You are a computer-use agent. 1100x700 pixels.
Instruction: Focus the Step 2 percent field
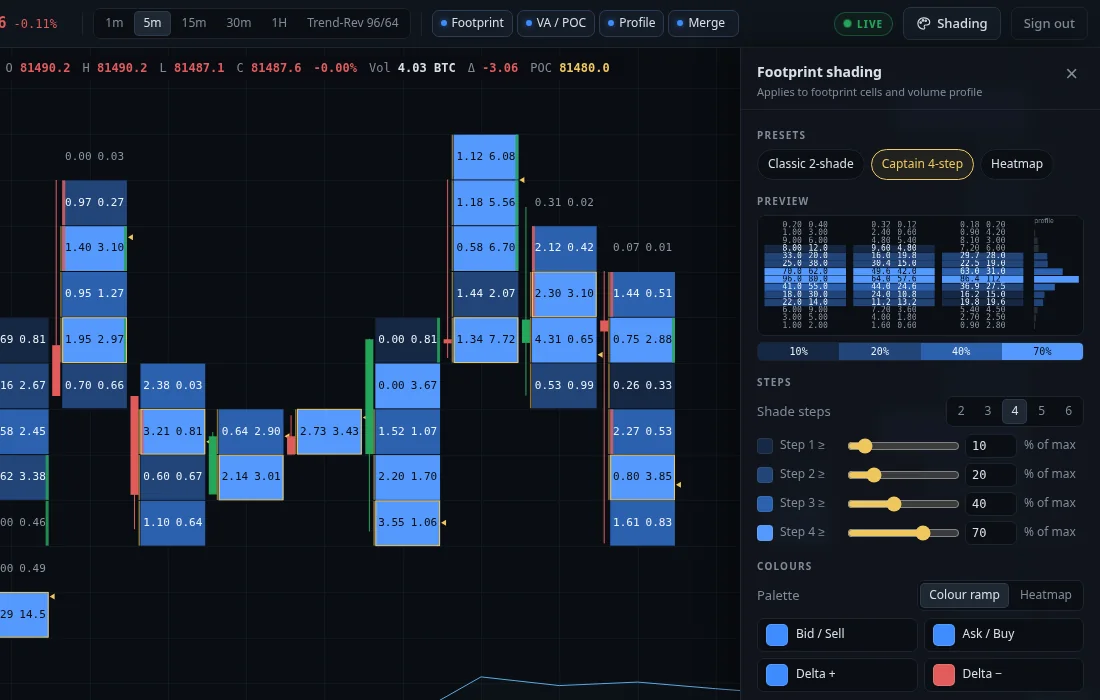click(991, 475)
